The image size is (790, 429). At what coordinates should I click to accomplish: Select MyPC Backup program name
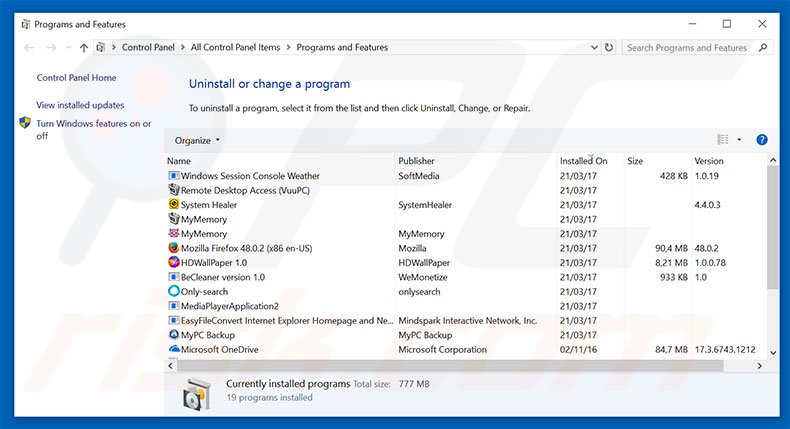208,335
